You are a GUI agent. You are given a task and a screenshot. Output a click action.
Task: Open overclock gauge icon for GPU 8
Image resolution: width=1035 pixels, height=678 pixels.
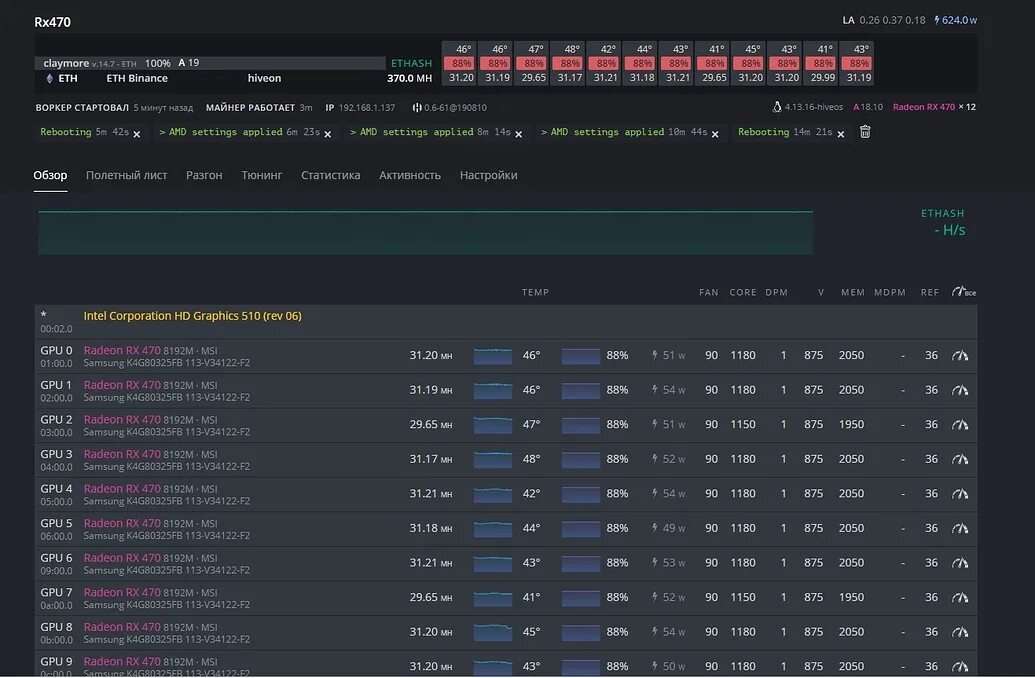tap(960, 632)
